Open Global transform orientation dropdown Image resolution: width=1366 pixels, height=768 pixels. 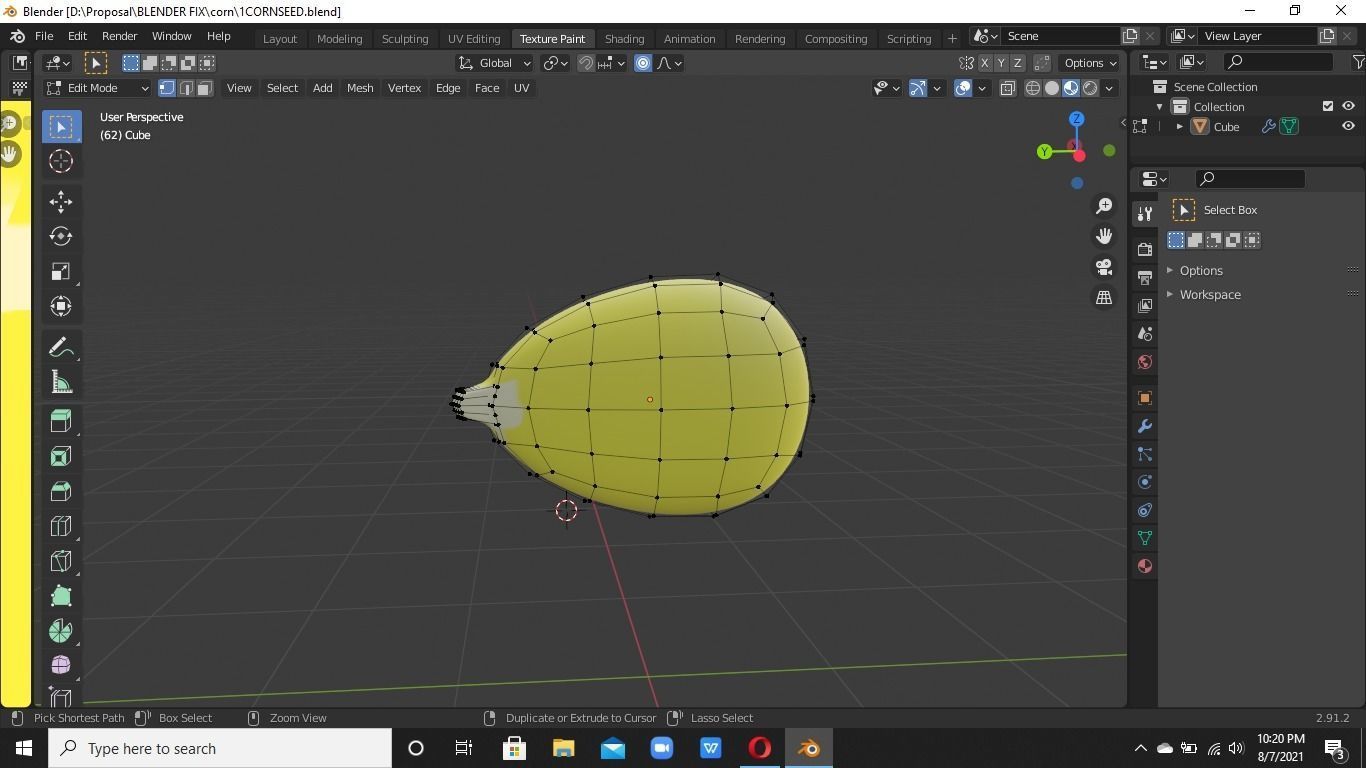click(x=495, y=63)
